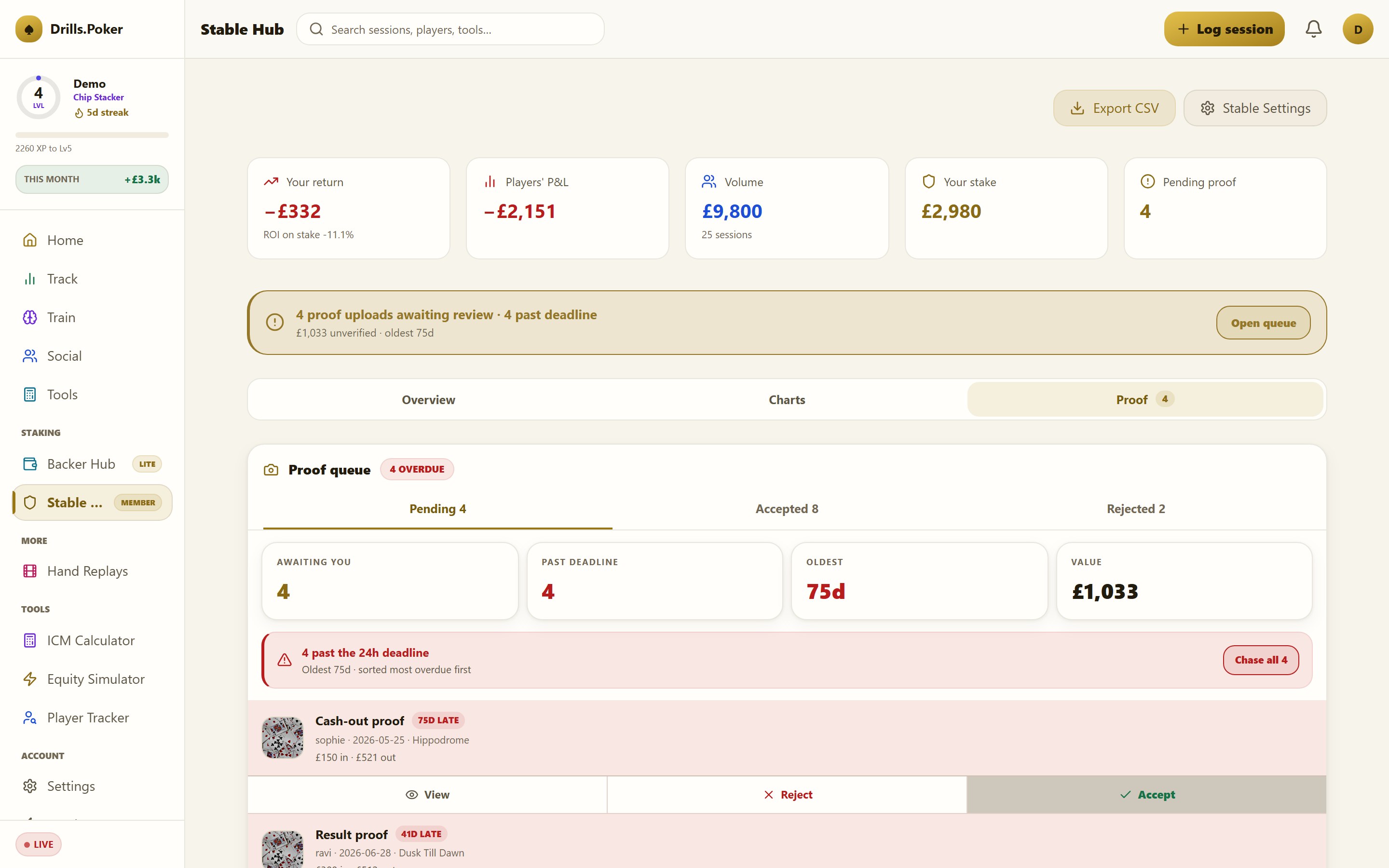
Task: Click the PAST DEADLINE stat card
Action: tap(654, 581)
